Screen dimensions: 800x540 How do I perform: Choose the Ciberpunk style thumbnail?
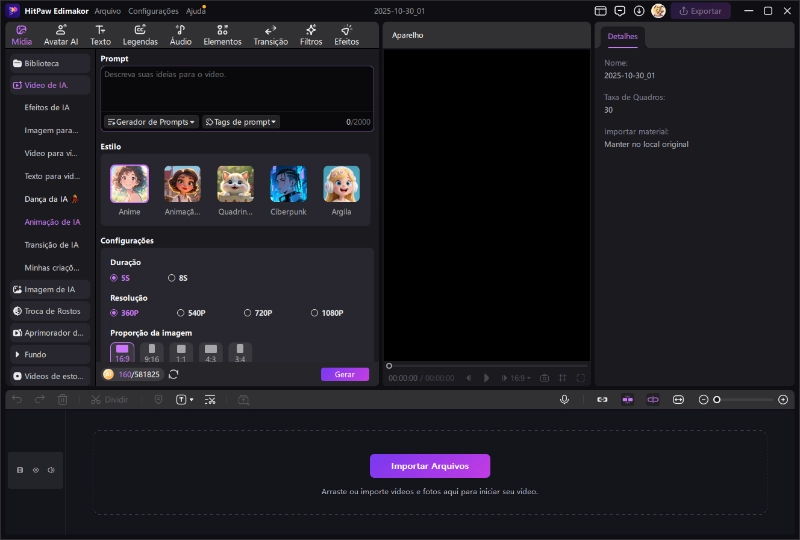(x=288, y=184)
